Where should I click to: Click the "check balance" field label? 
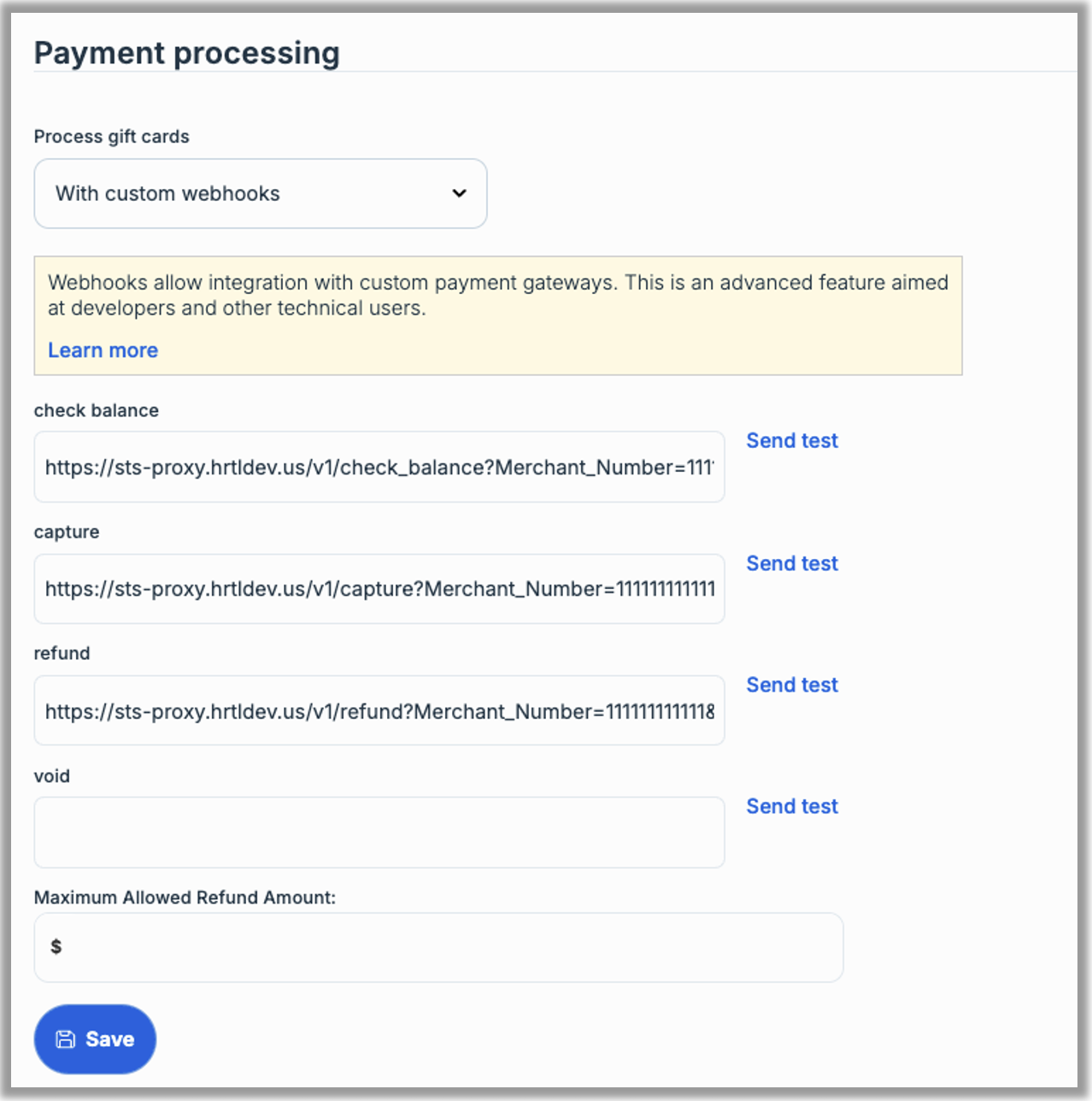[x=96, y=410]
